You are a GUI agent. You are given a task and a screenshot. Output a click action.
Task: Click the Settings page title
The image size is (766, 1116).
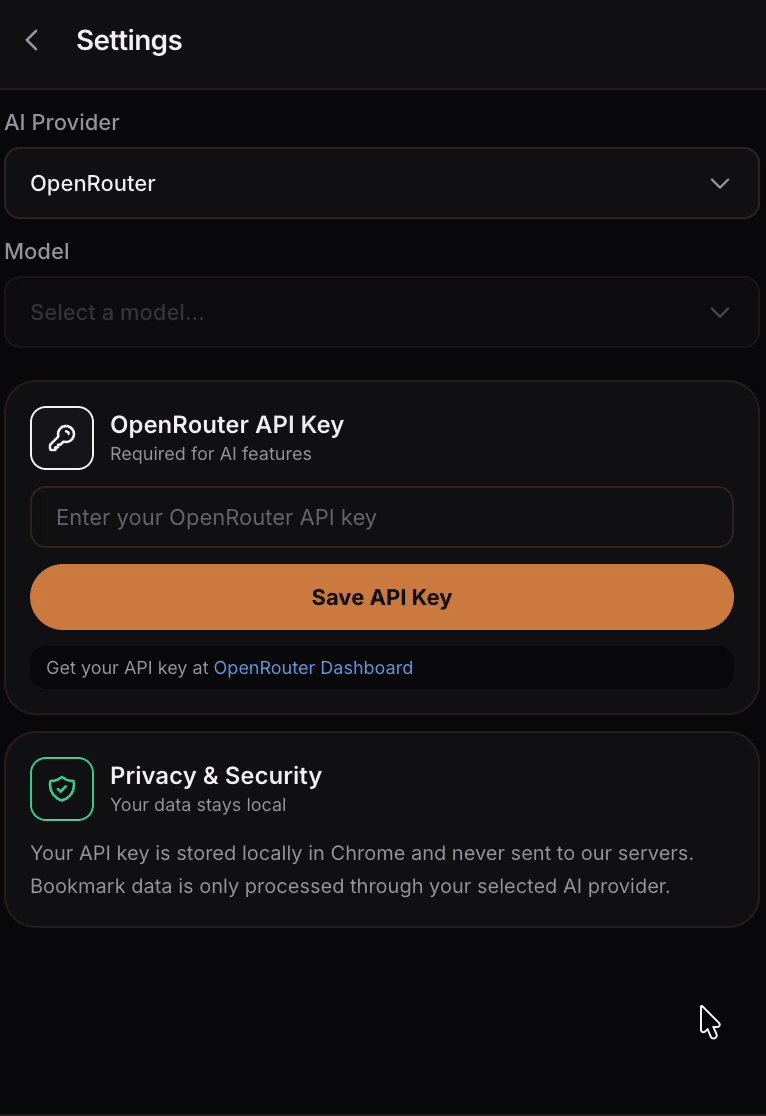click(129, 40)
